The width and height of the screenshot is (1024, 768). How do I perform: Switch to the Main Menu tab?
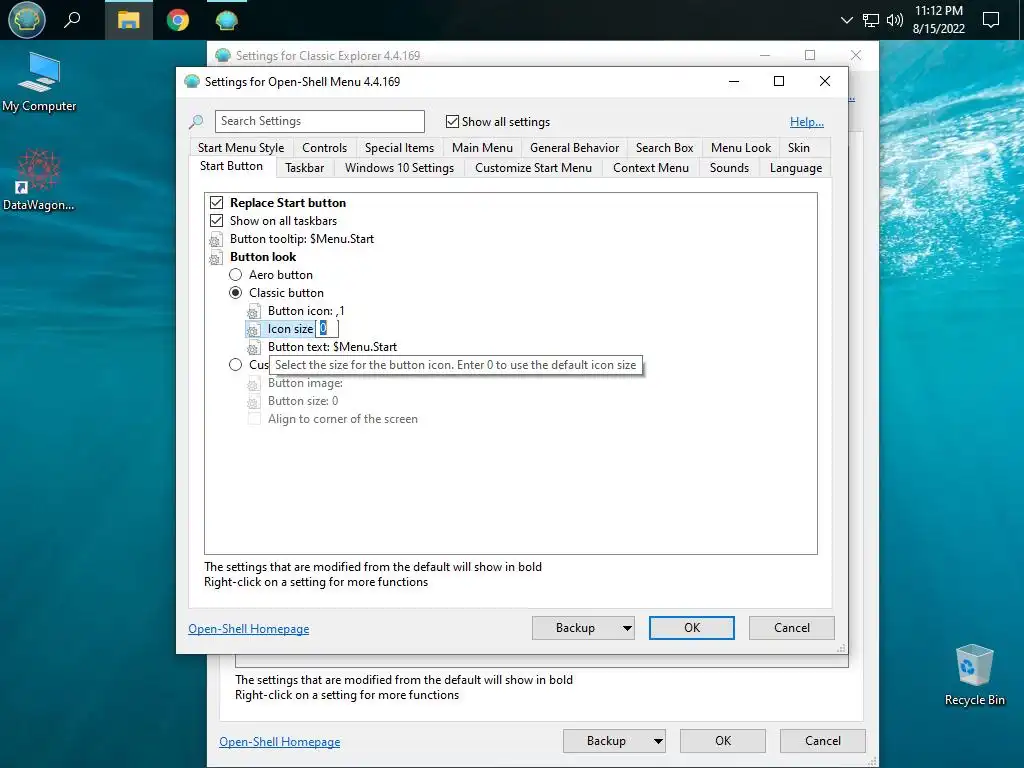483,148
